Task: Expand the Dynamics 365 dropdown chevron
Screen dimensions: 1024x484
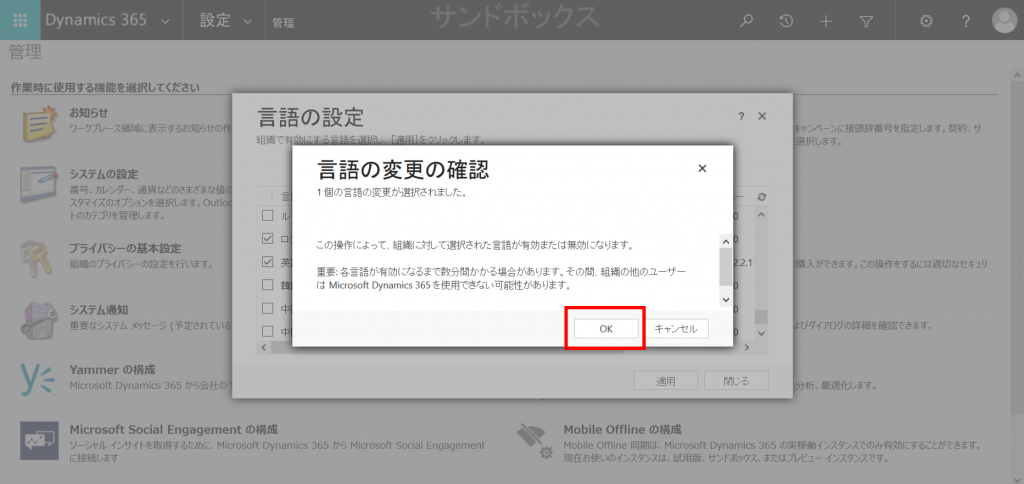Action: click(x=164, y=21)
